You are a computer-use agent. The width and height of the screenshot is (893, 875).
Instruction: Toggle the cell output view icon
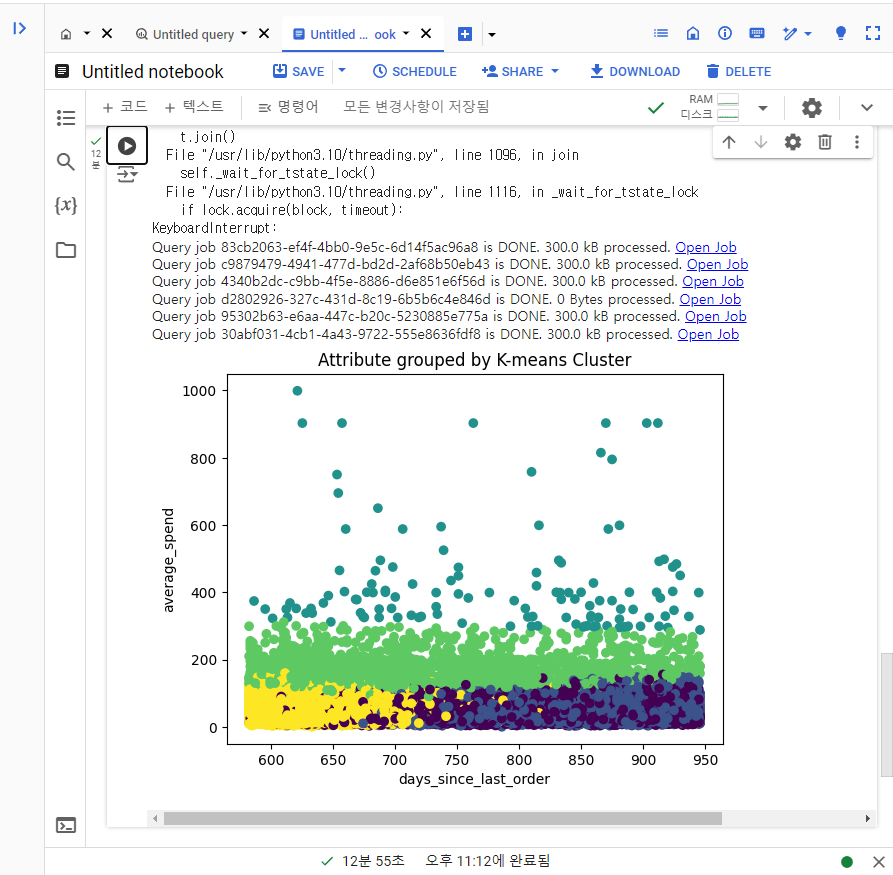click(127, 174)
